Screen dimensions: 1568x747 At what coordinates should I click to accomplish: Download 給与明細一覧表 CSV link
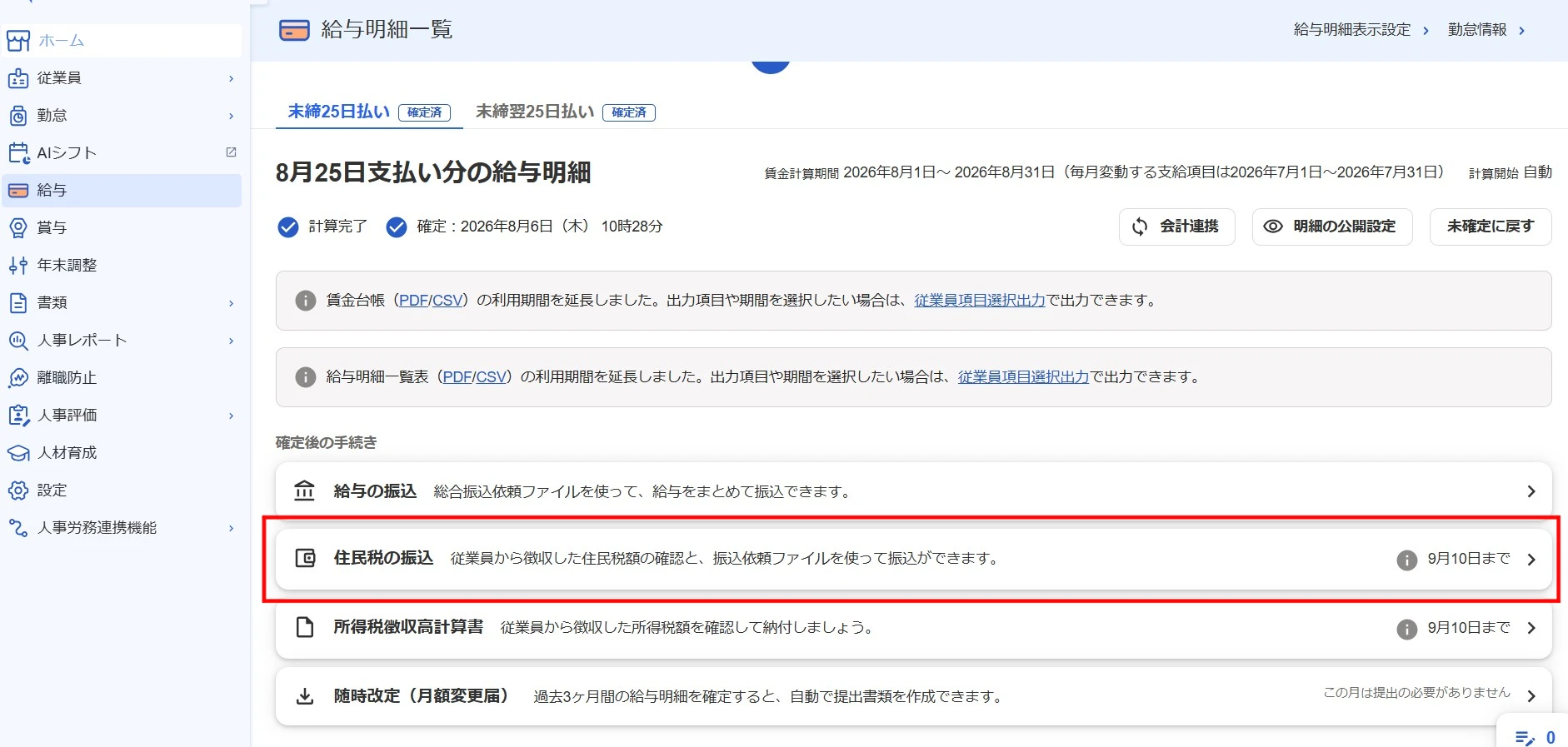tap(492, 377)
